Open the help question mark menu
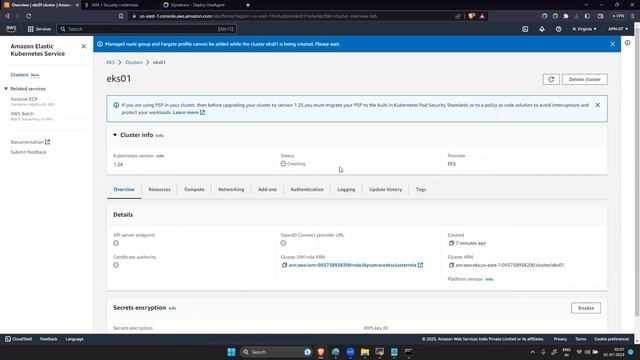The image size is (640, 360). [x=558, y=29]
